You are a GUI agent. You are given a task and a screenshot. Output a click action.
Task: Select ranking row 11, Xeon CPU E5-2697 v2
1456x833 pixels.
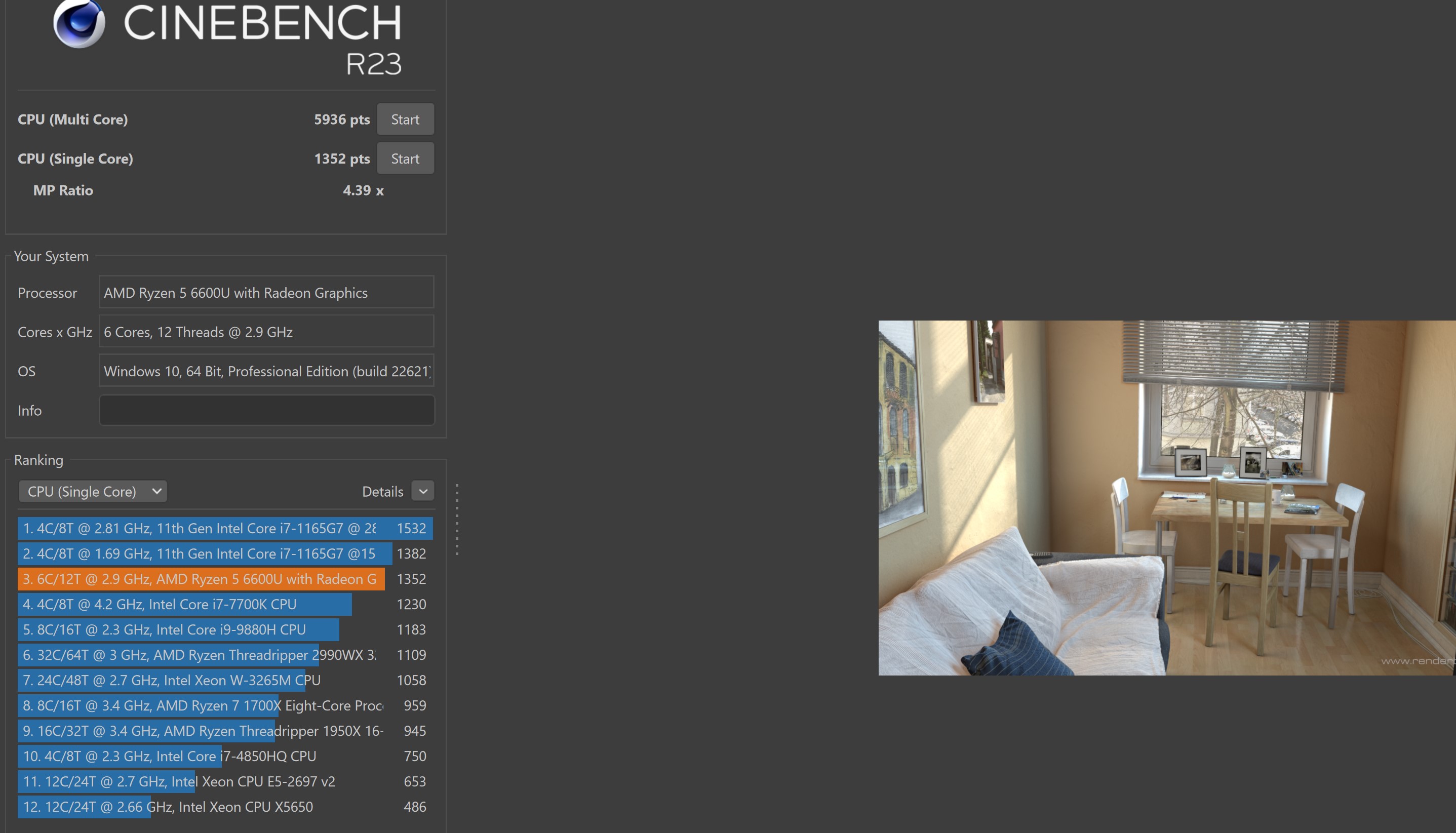(x=225, y=781)
